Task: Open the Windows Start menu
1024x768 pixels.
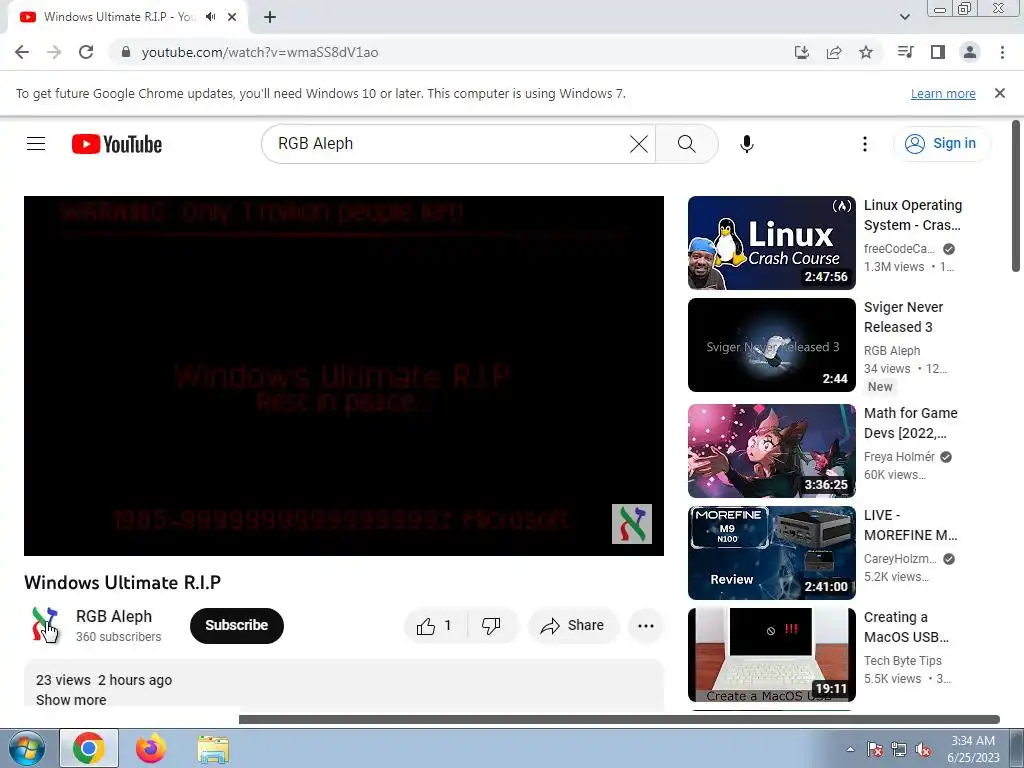Action: coord(27,748)
